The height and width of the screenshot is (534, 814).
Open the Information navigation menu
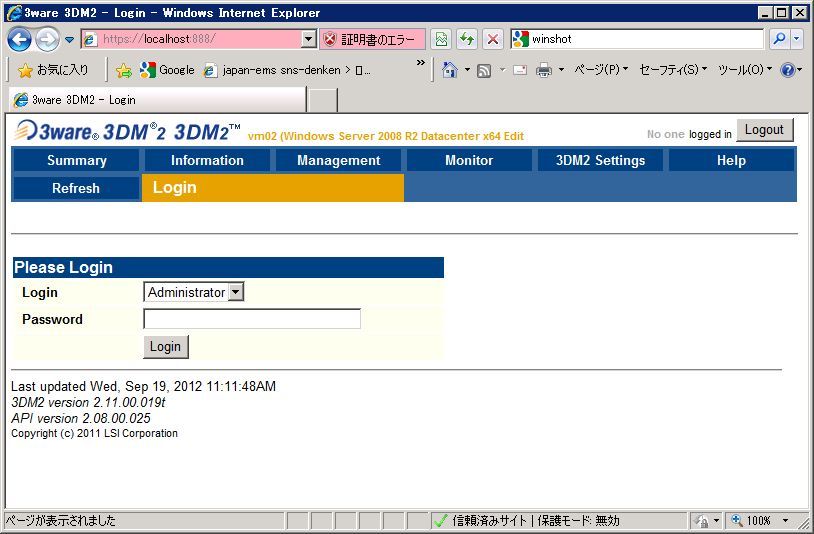(x=207, y=160)
